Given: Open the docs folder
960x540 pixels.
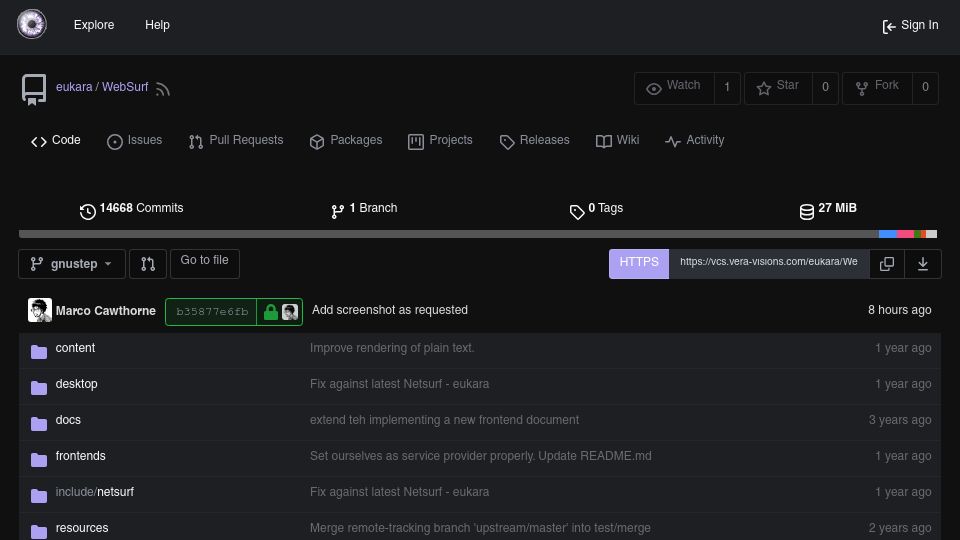Looking at the screenshot, I should coord(68,421).
